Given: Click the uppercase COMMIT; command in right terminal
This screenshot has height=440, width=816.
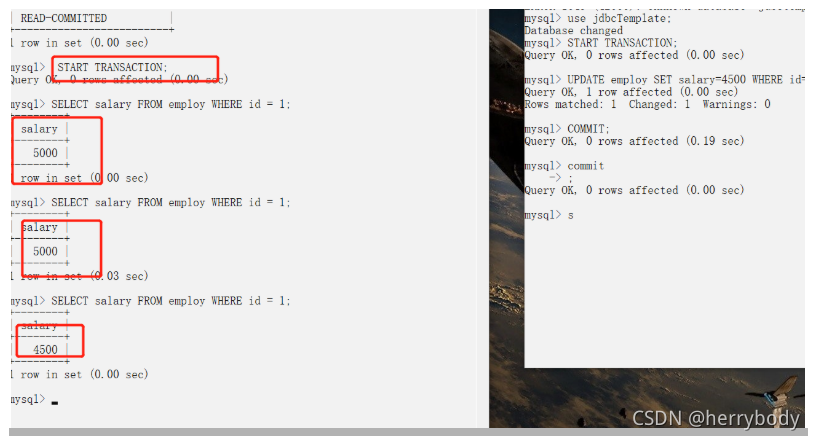Looking at the screenshot, I should [x=588, y=129].
